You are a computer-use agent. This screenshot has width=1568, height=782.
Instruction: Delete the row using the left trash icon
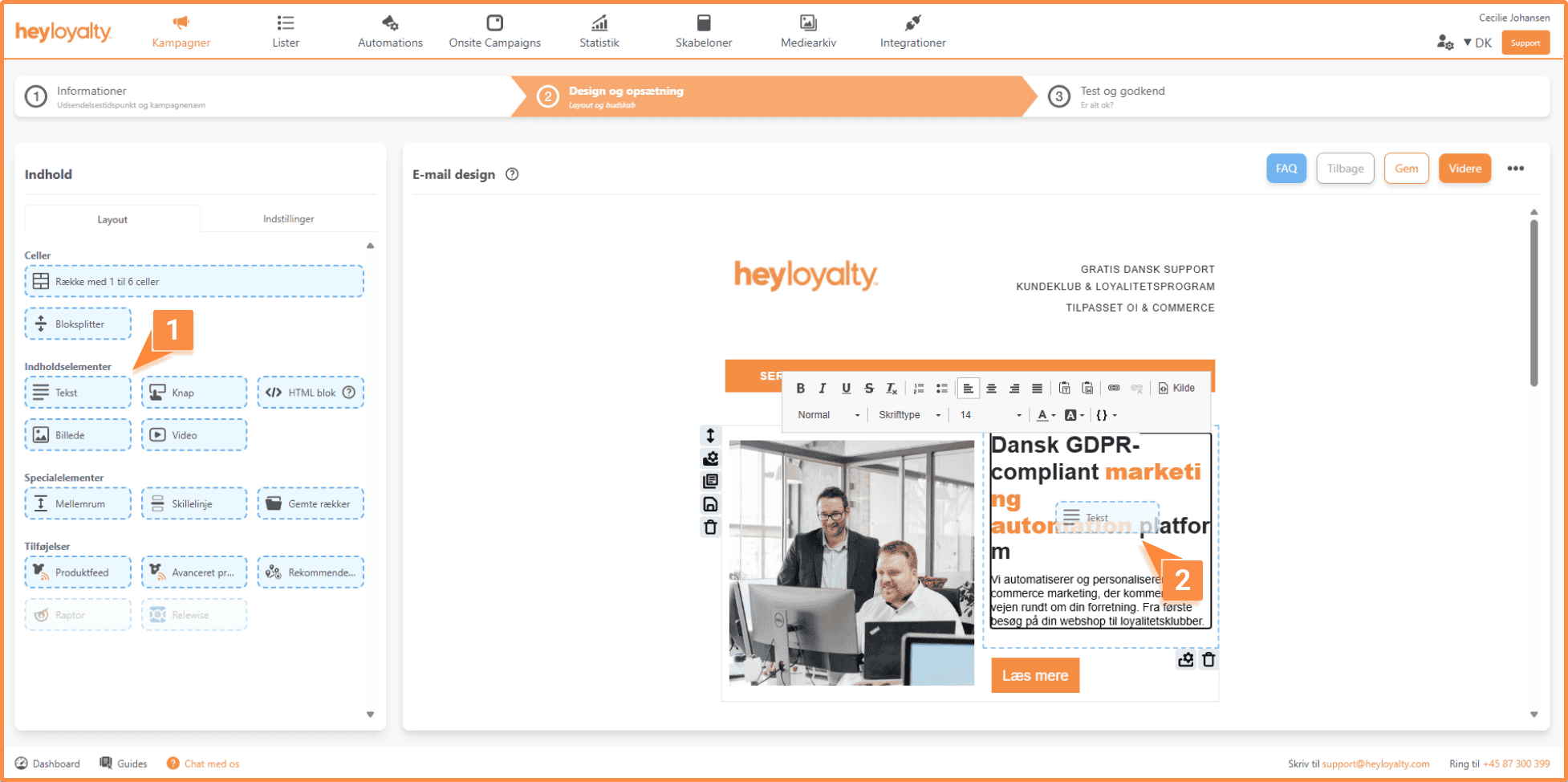coord(710,527)
